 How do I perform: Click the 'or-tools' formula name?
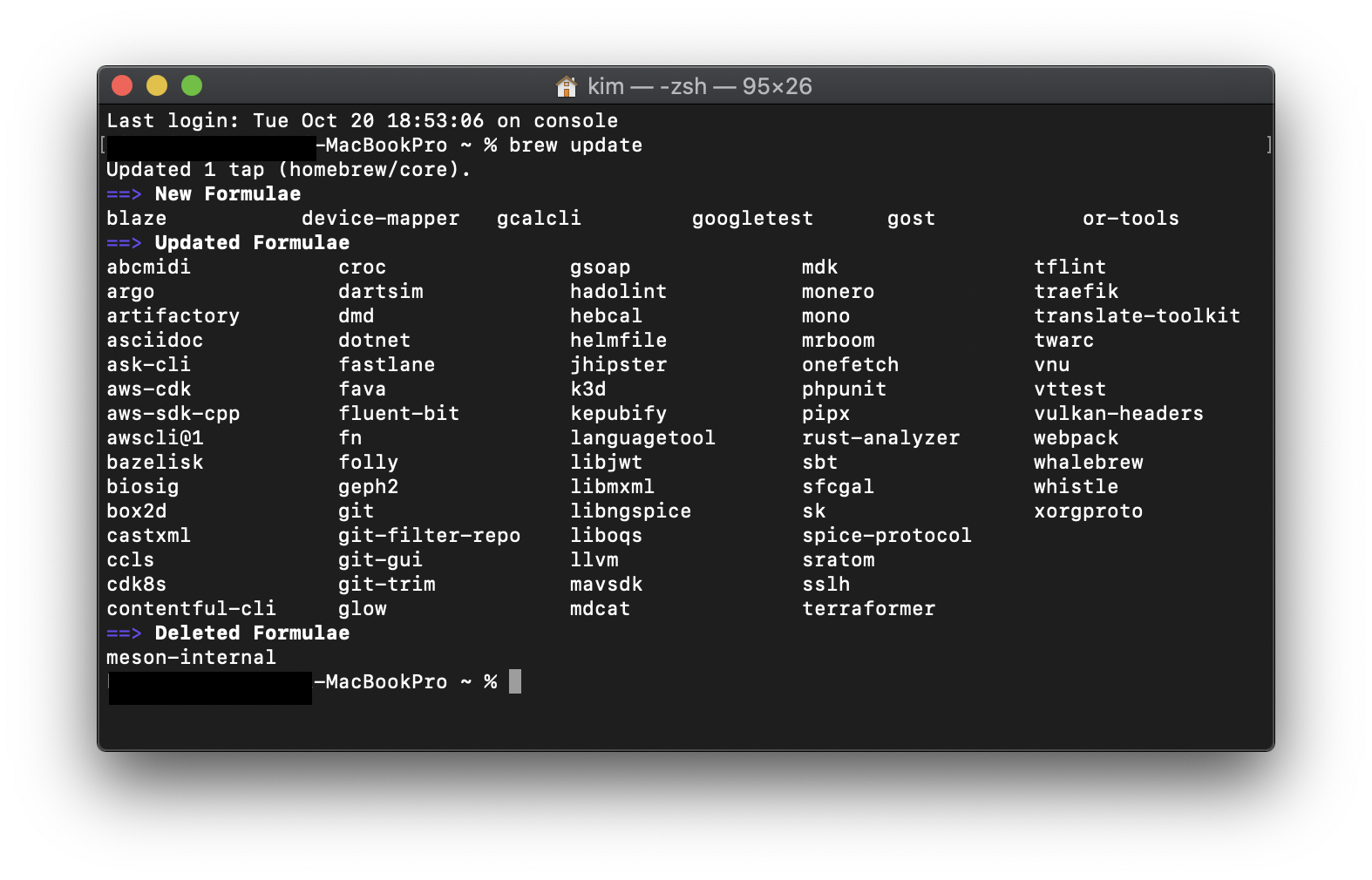pos(1131,219)
